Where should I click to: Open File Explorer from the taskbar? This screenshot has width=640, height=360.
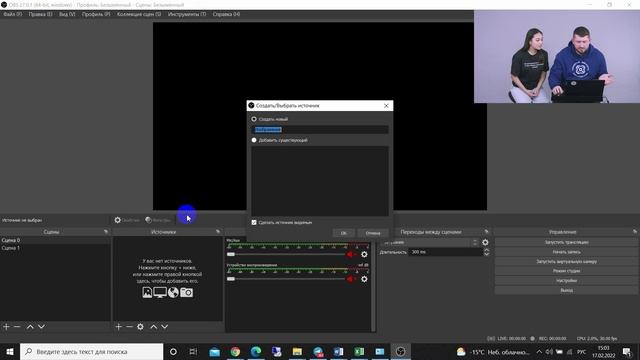(297, 351)
